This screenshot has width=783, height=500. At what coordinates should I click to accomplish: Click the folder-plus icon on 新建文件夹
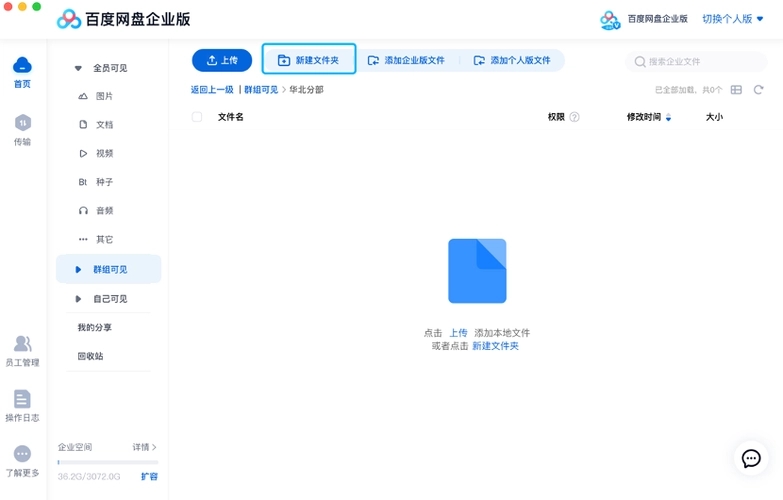(x=284, y=60)
